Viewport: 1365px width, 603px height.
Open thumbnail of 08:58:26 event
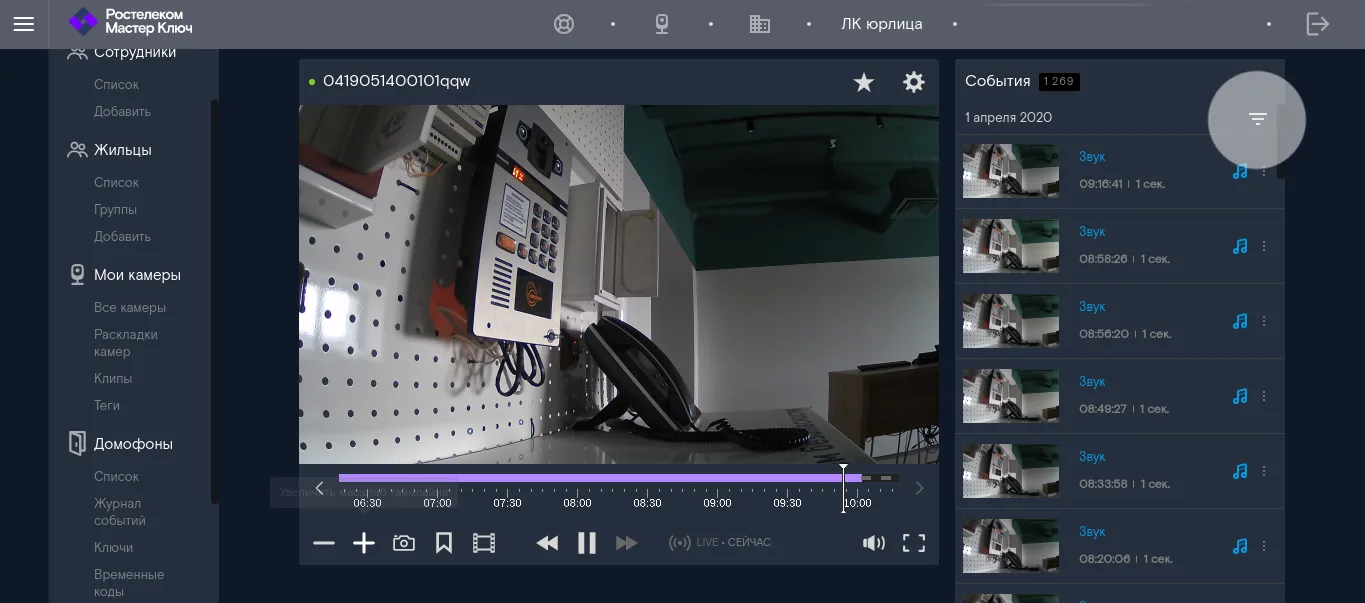point(1011,246)
